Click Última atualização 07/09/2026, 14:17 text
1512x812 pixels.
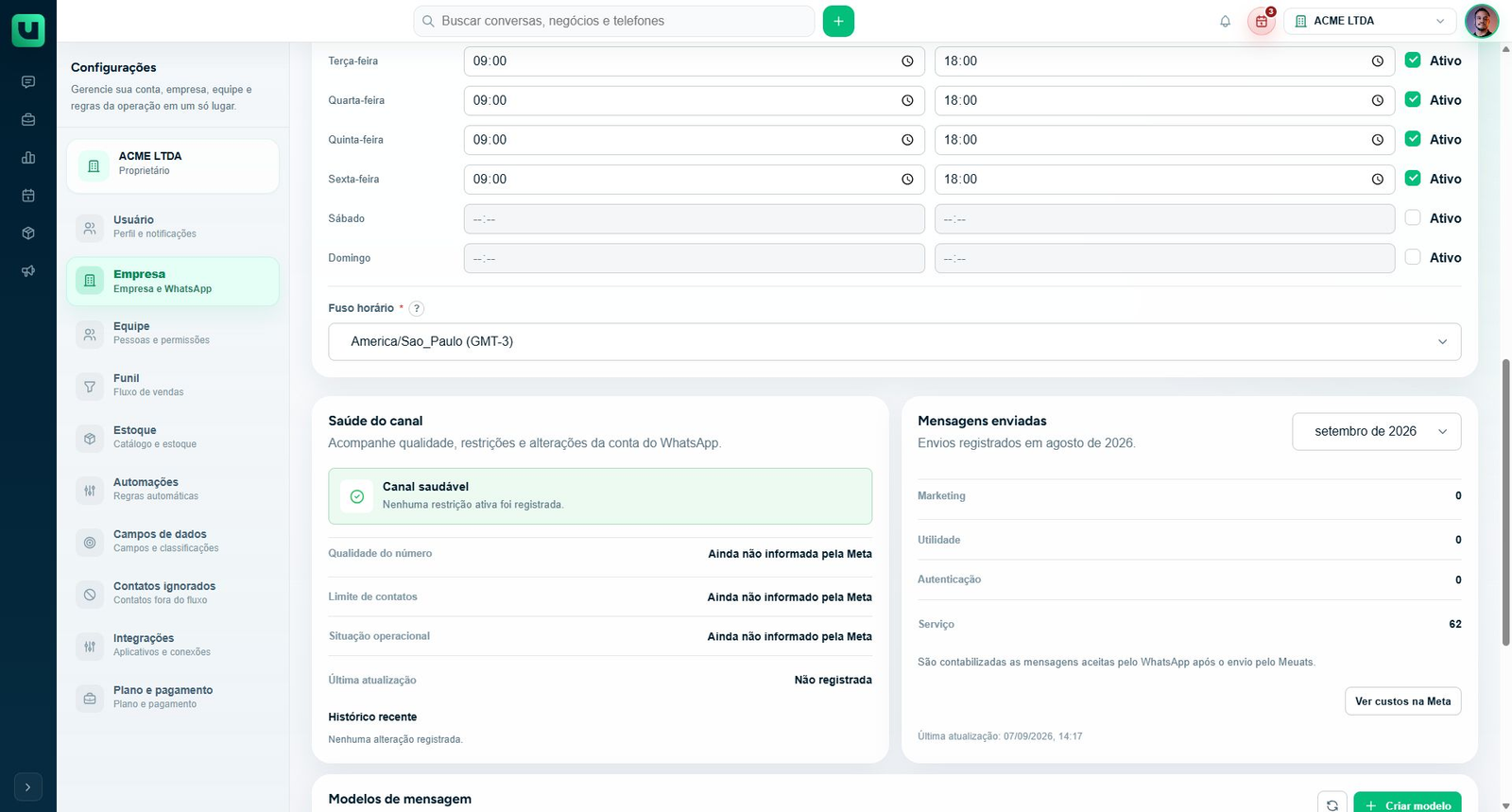click(x=1000, y=736)
